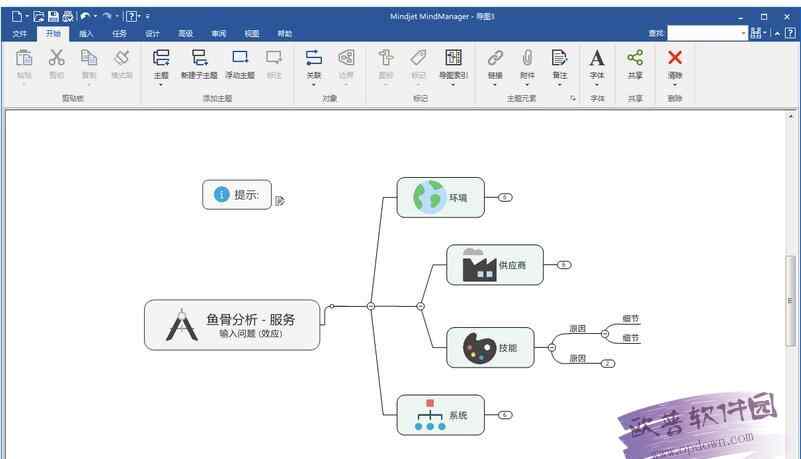Click the 共享 share icon

(x=635, y=58)
